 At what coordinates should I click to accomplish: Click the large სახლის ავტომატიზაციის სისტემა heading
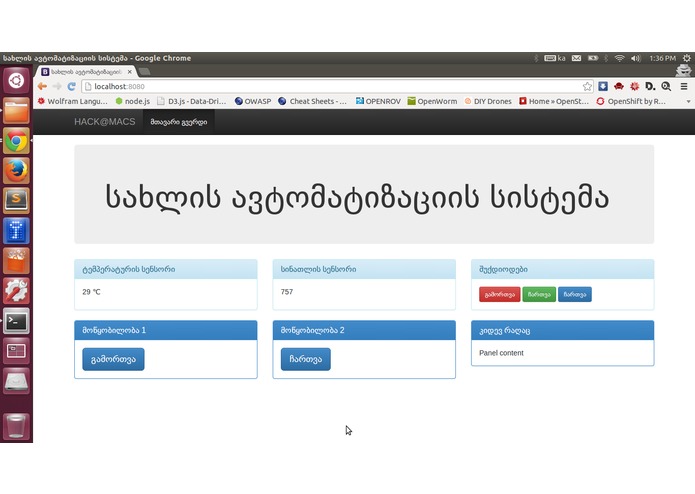357,197
